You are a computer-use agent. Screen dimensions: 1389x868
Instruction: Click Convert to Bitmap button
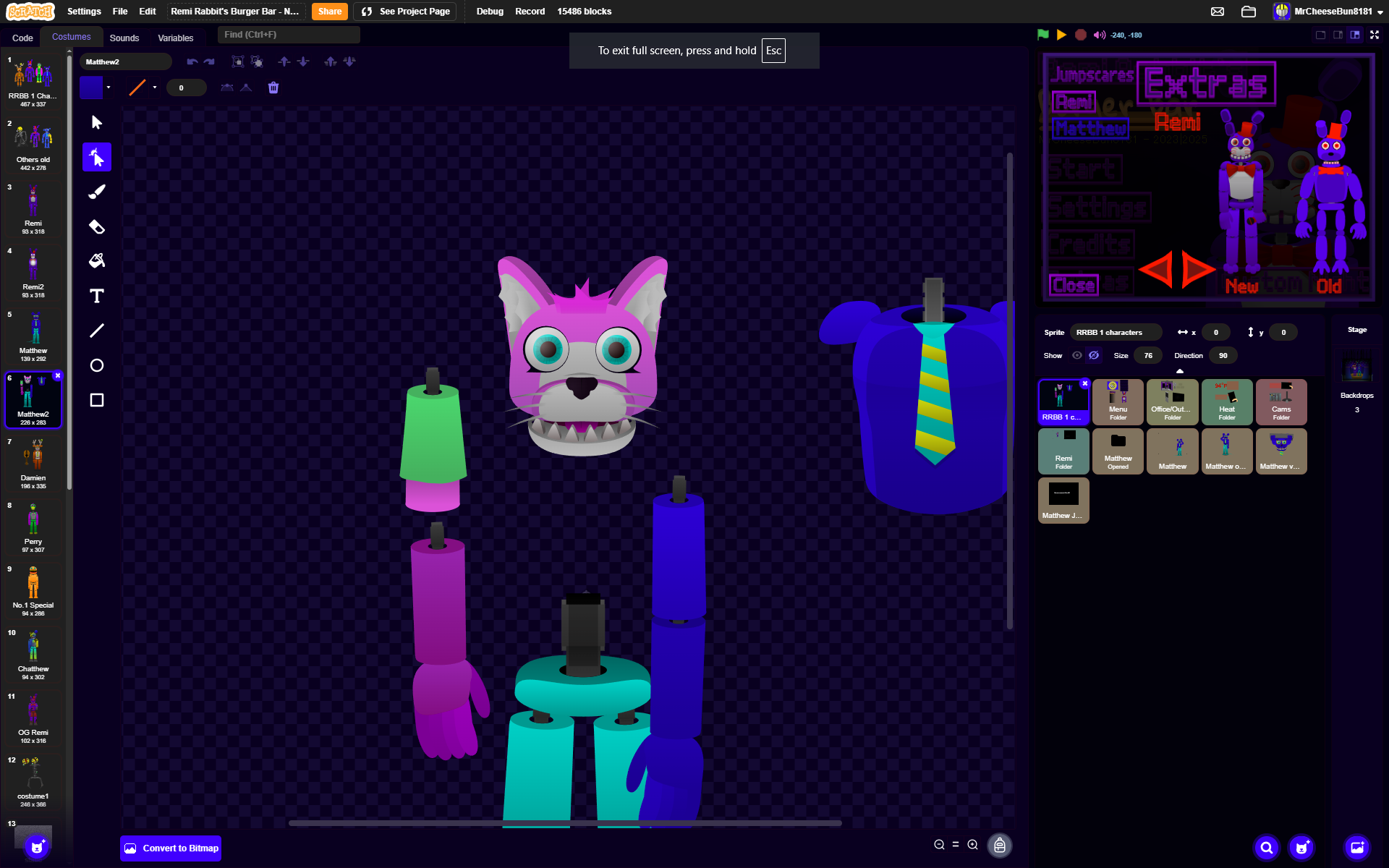coord(171,848)
